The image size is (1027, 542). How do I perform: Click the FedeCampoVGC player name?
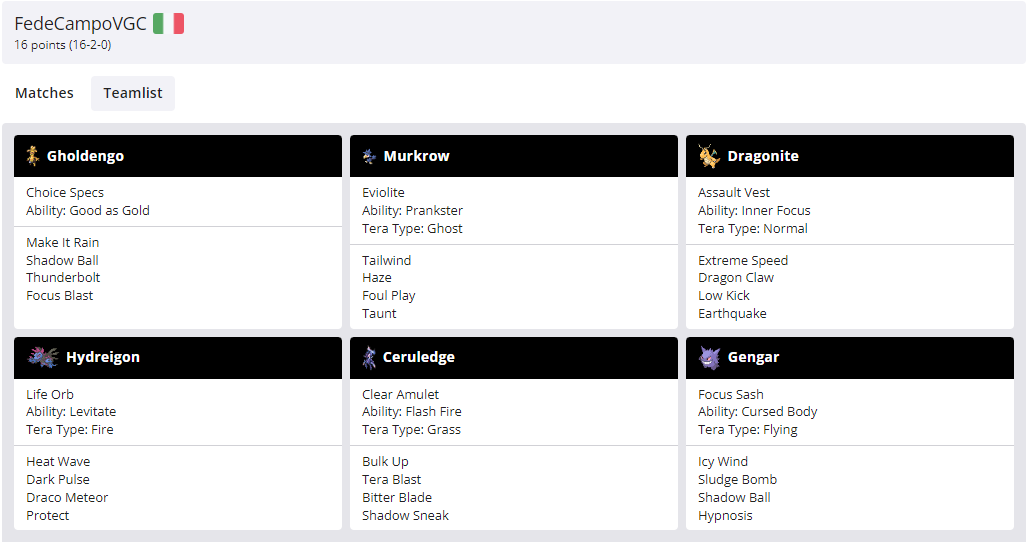click(81, 24)
